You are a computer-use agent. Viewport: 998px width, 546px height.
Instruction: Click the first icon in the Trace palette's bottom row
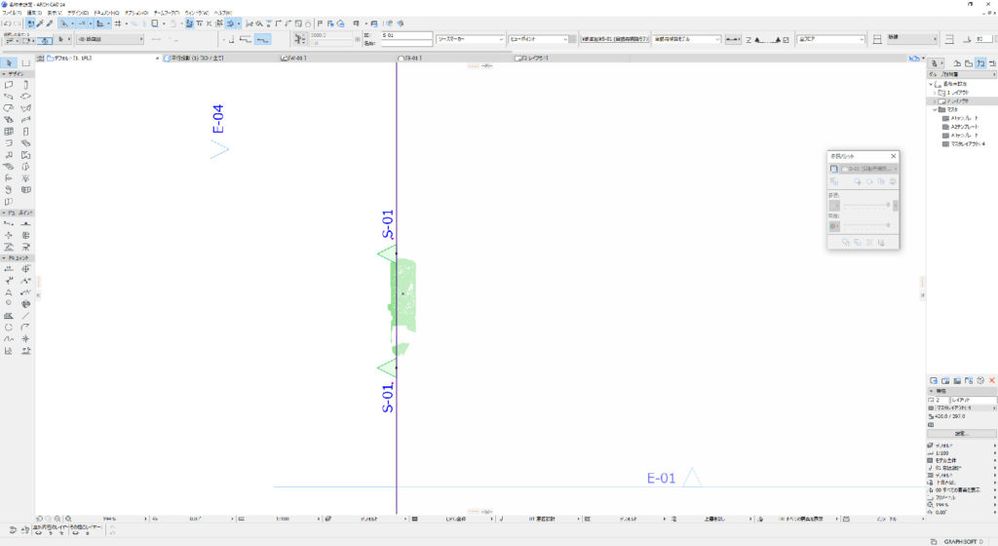pos(846,242)
